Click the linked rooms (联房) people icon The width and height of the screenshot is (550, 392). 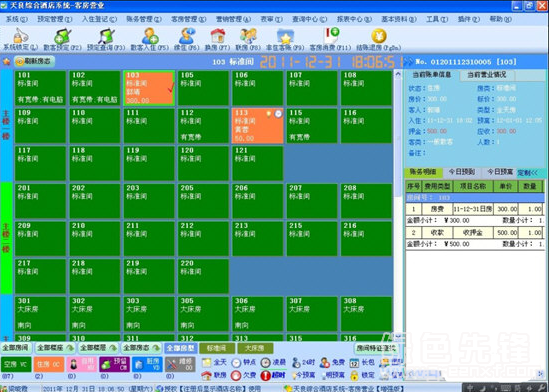point(248,36)
